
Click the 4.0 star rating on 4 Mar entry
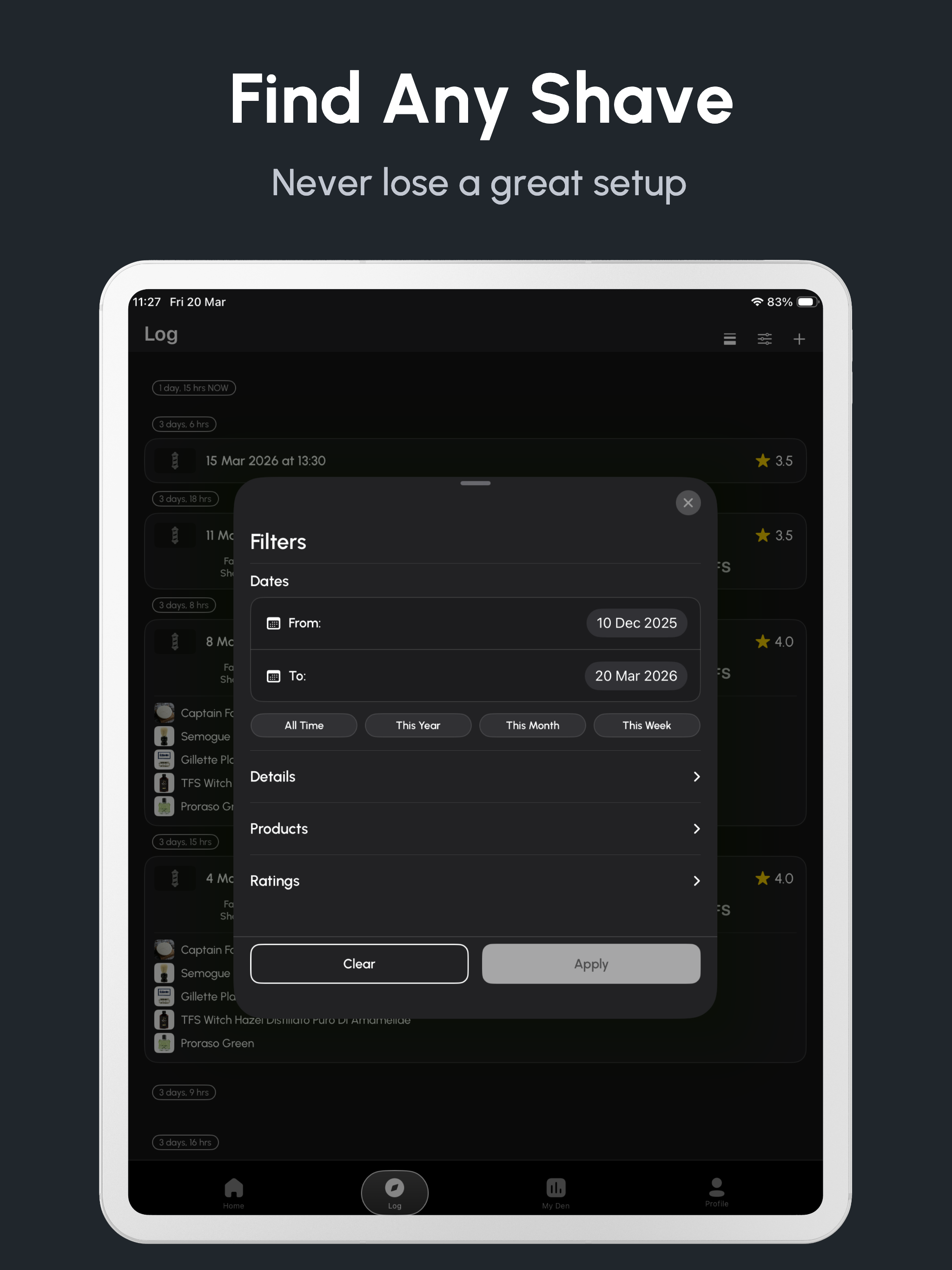click(774, 879)
